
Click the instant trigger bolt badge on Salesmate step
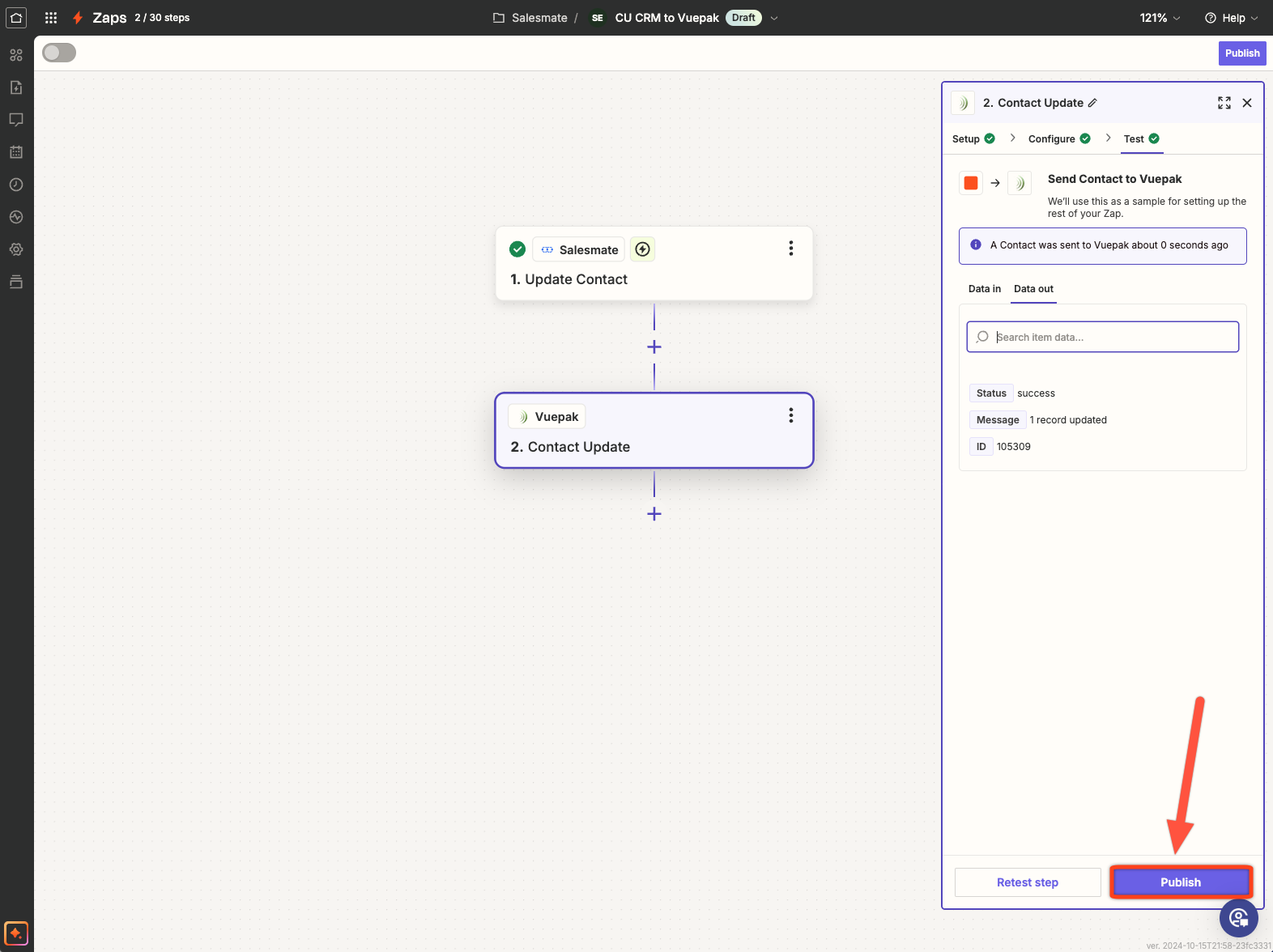[x=643, y=249]
